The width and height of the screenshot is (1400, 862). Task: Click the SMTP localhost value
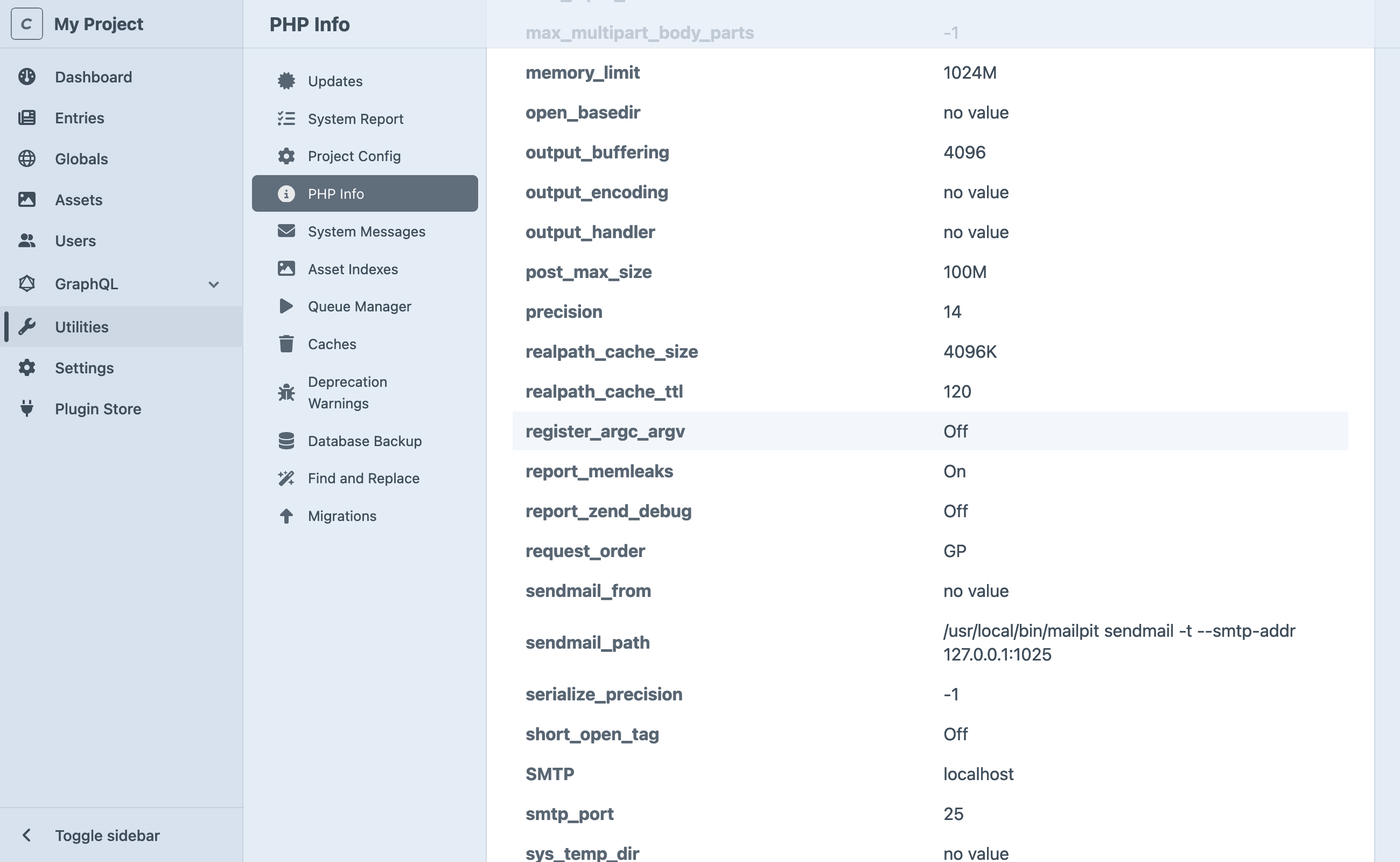(978, 774)
